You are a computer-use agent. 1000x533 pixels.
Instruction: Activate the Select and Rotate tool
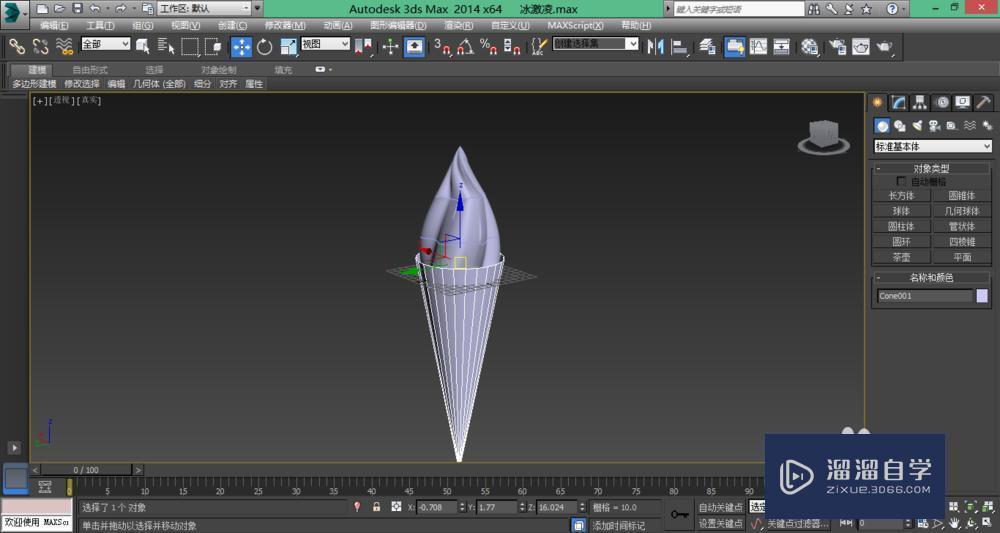(265, 47)
